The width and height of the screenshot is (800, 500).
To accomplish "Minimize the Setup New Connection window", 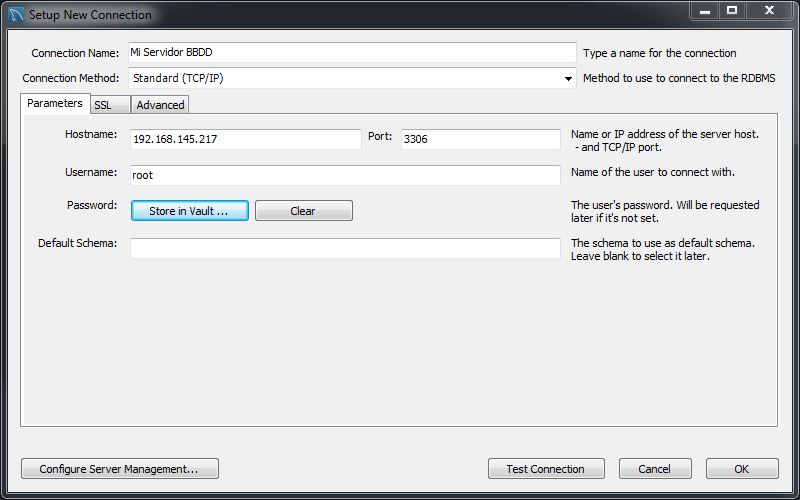I will coord(705,11).
